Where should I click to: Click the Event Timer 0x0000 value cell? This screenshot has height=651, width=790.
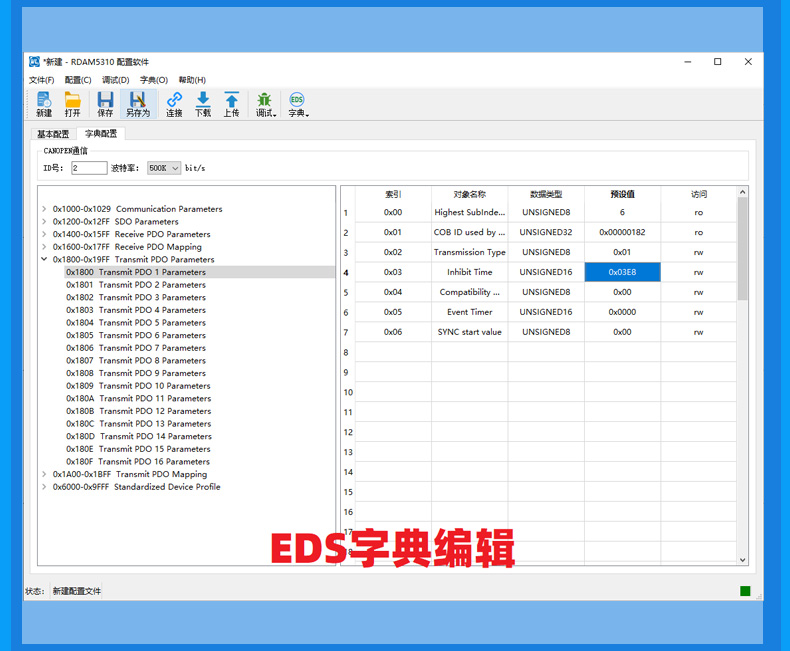tap(622, 312)
